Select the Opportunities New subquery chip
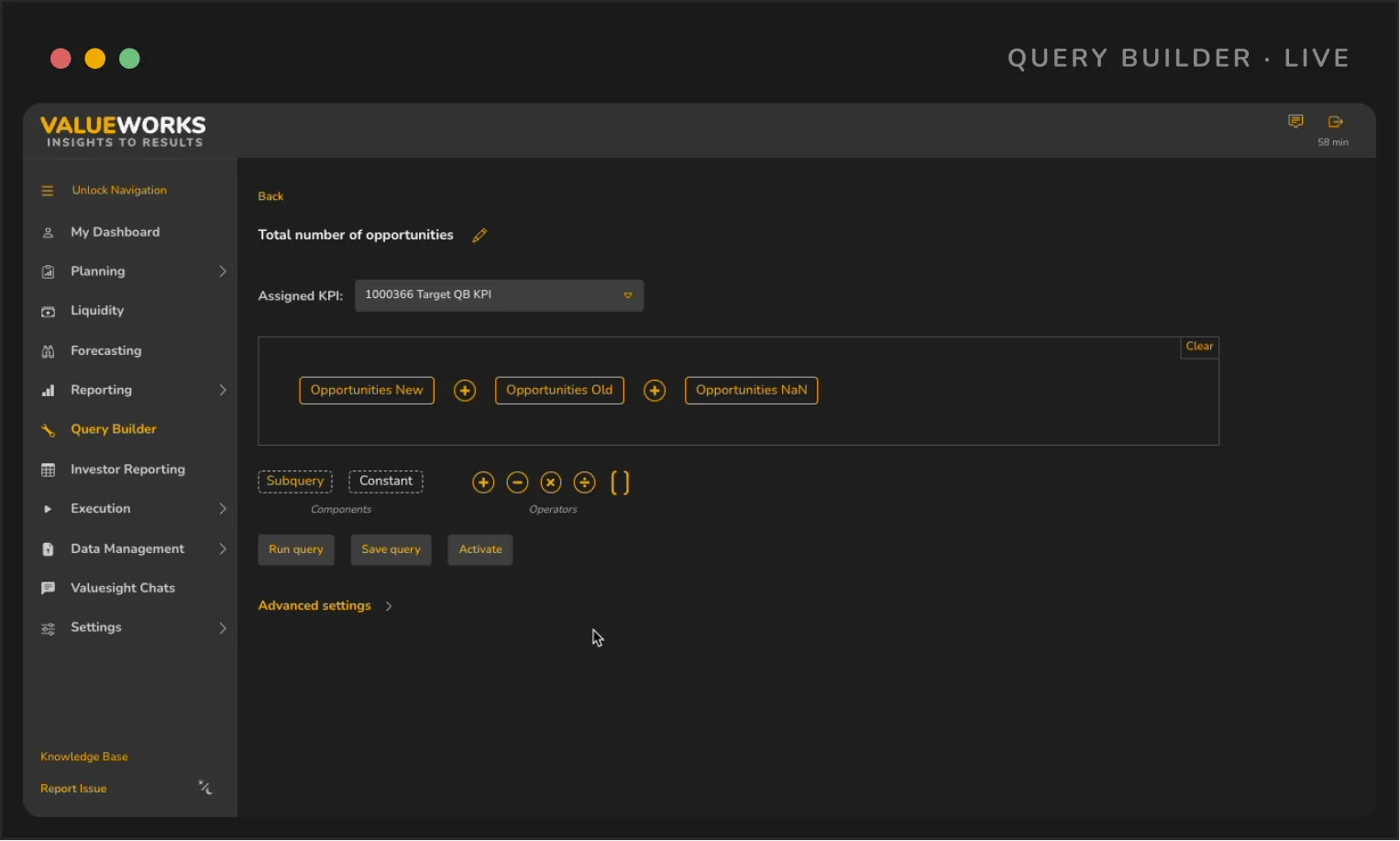Screen dimensions: 1400x841 point(367,391)
